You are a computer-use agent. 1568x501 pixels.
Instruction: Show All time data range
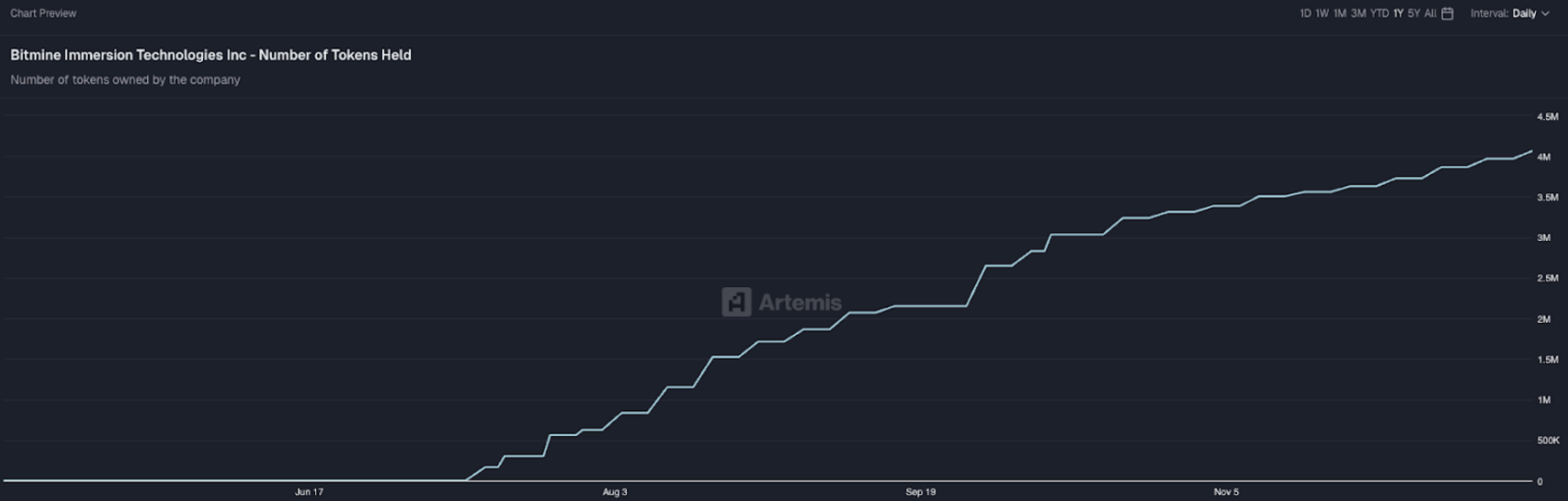click(1430, 14)
